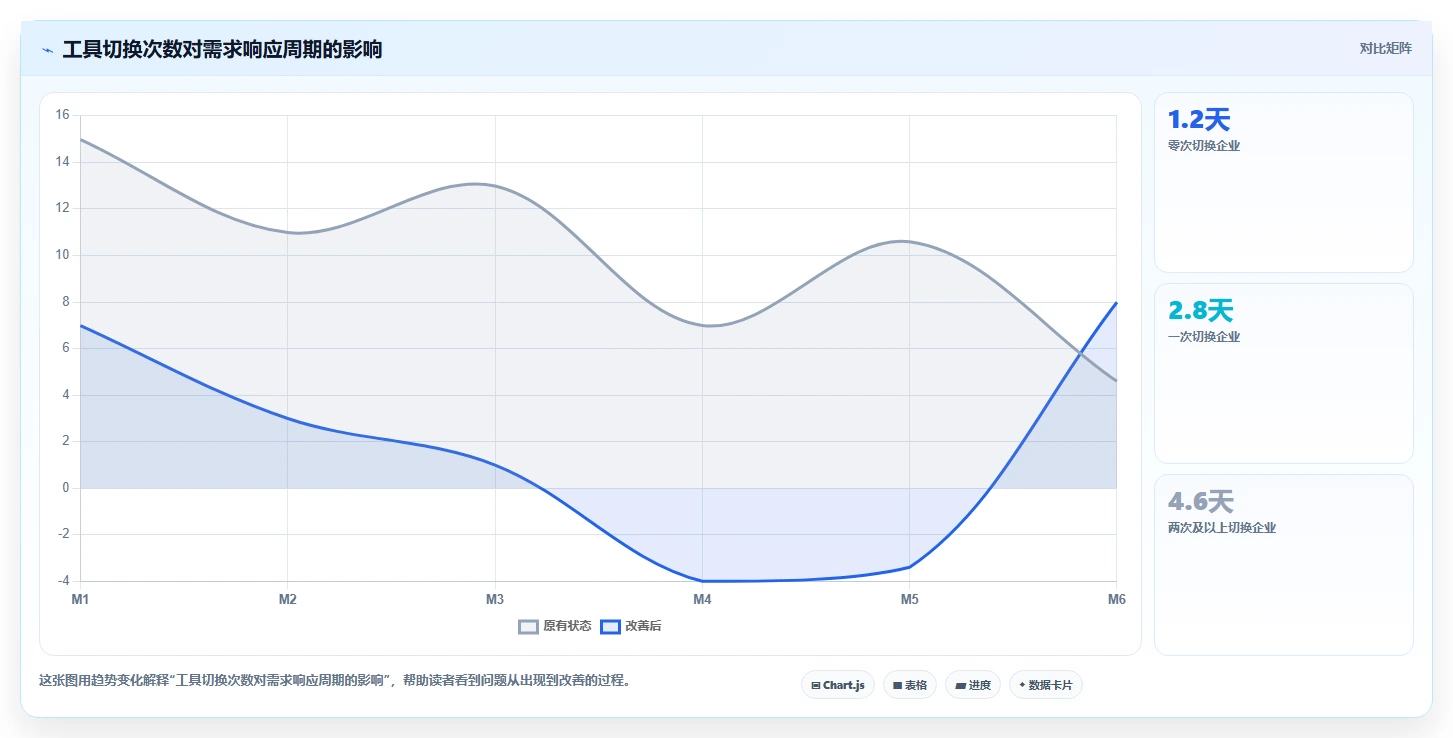The image size is (1453, 738).
Task: Toggle the 原有状态 legend item
Action: (x=555, y=626)
